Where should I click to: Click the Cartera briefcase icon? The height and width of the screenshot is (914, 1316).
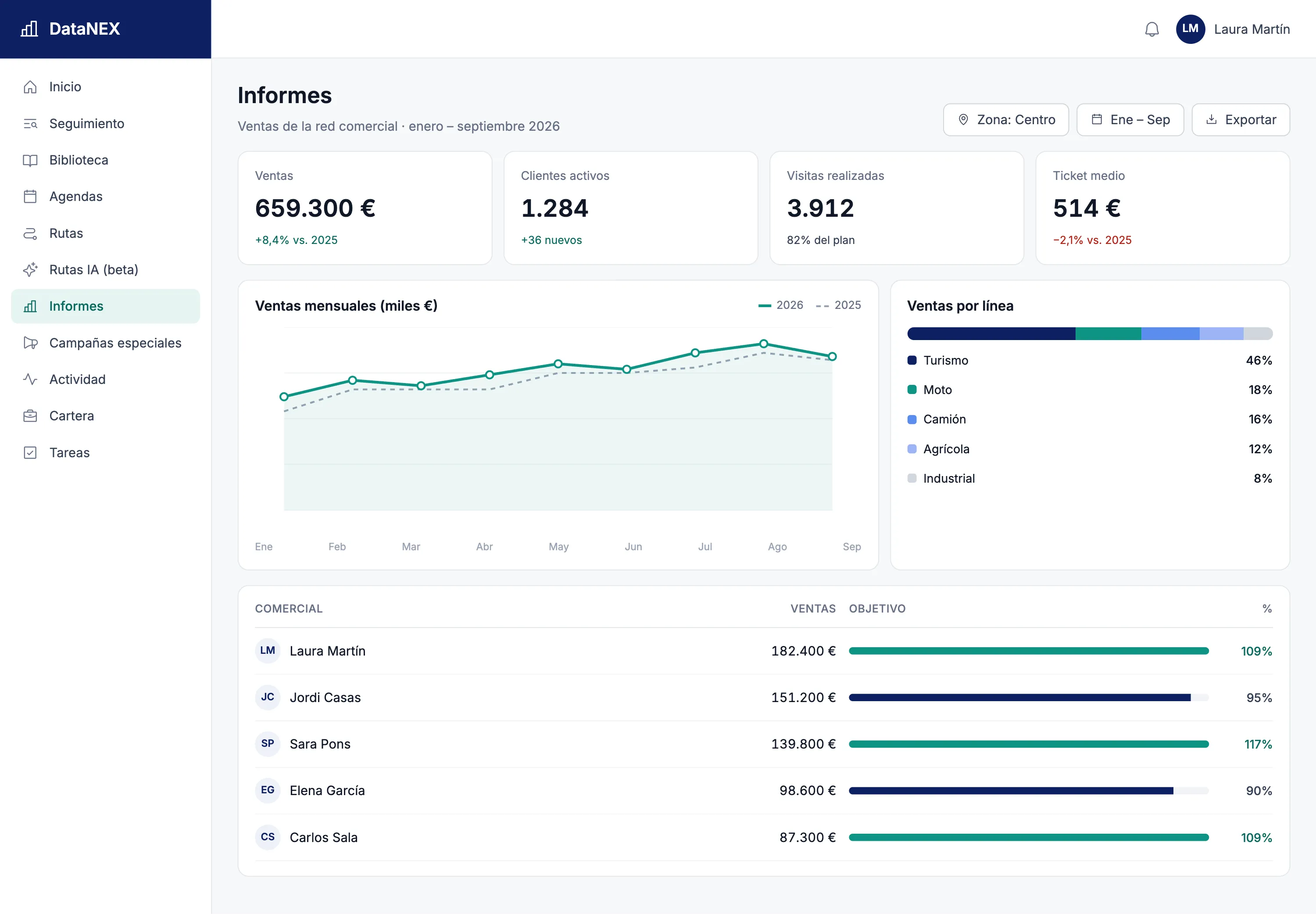point(30,416)
